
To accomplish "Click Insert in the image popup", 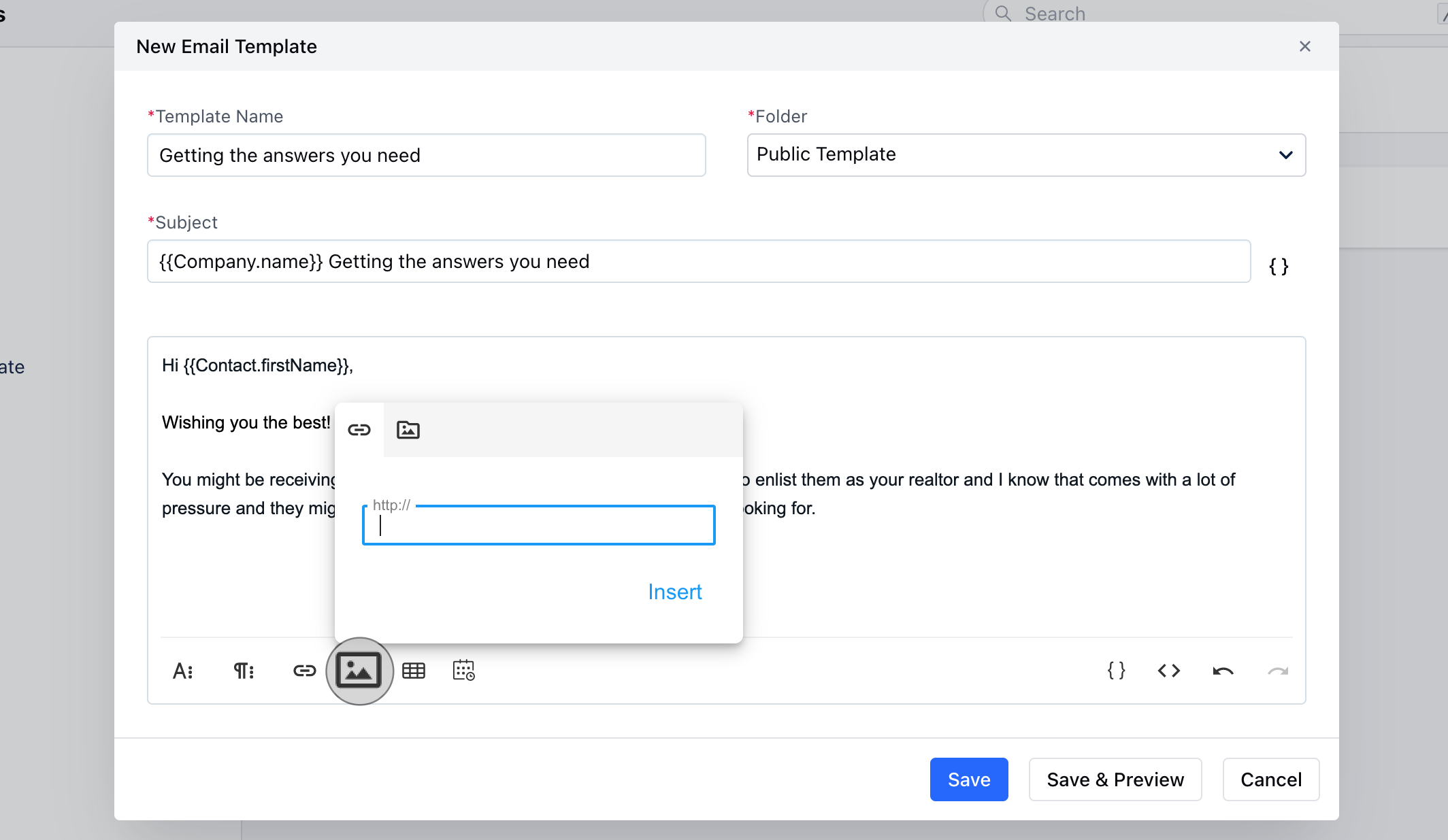I will [x=674, y=592].
